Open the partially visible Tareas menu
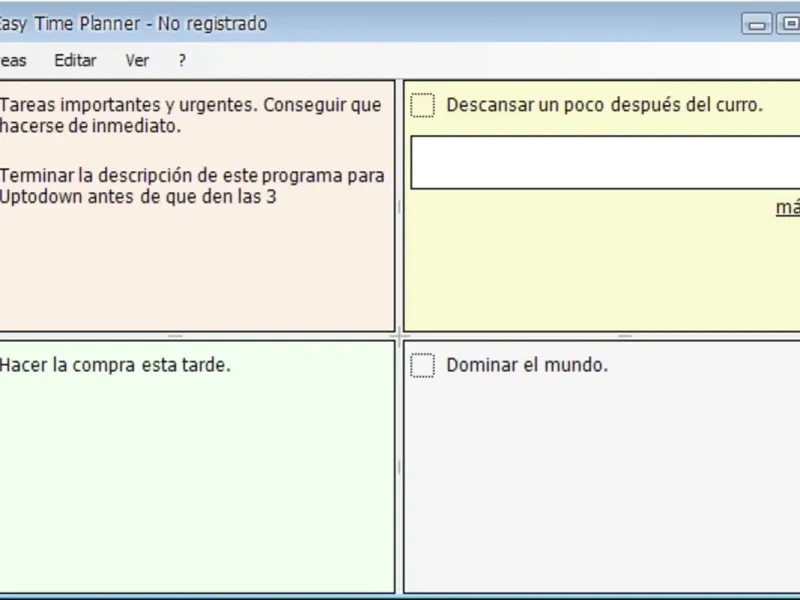Image resolution: width=800 pixels, height=600 pixels. click(13, 60)
